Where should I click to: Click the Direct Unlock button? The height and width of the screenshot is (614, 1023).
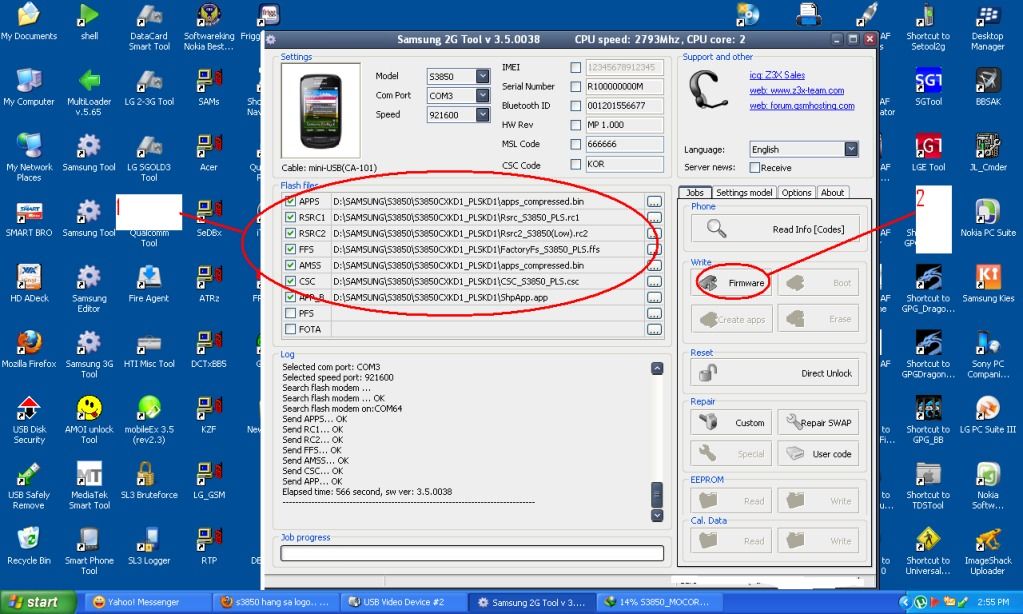(775, 373)
